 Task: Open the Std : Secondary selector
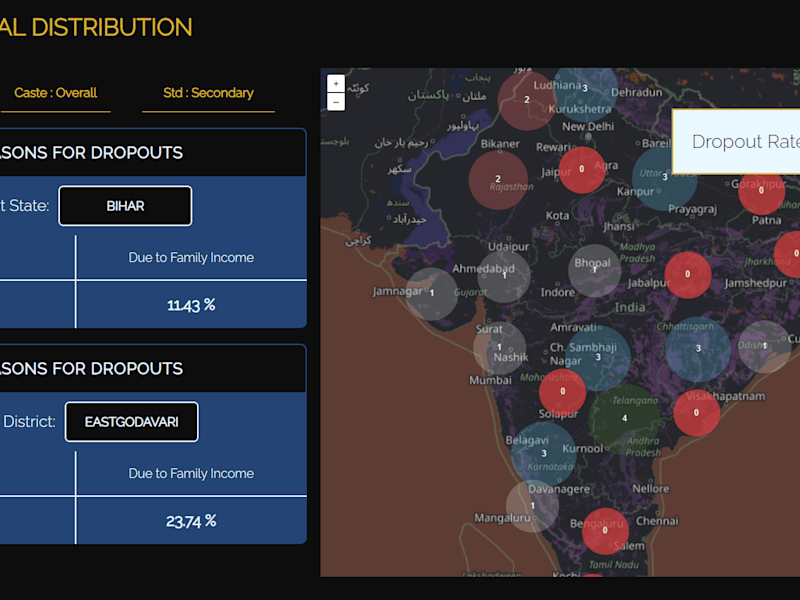click(x=208, y=93)
